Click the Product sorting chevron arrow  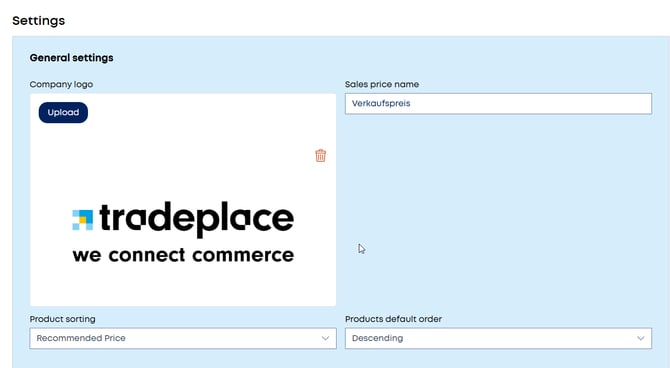(x=325, y=338)
